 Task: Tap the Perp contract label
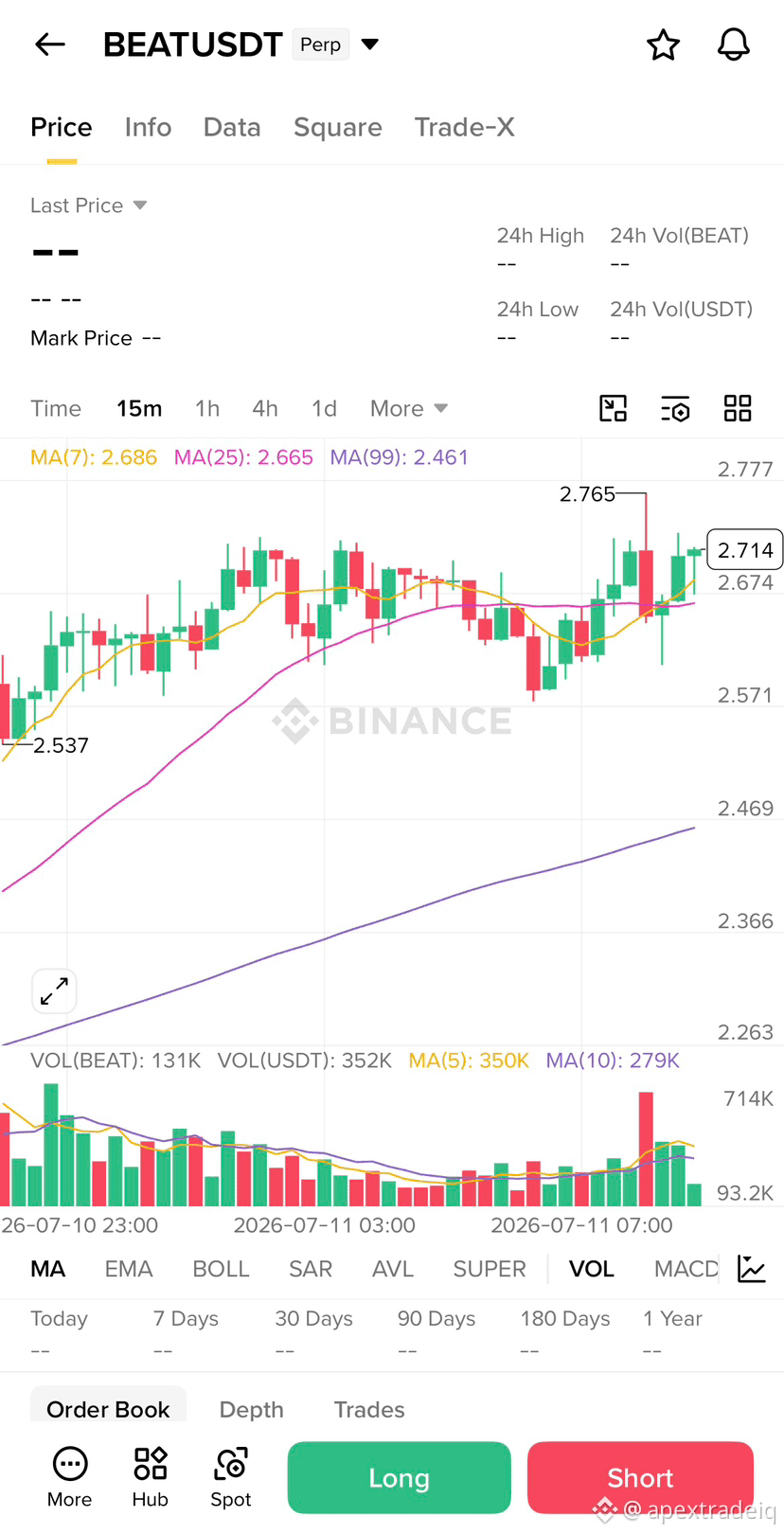(321, 45)
